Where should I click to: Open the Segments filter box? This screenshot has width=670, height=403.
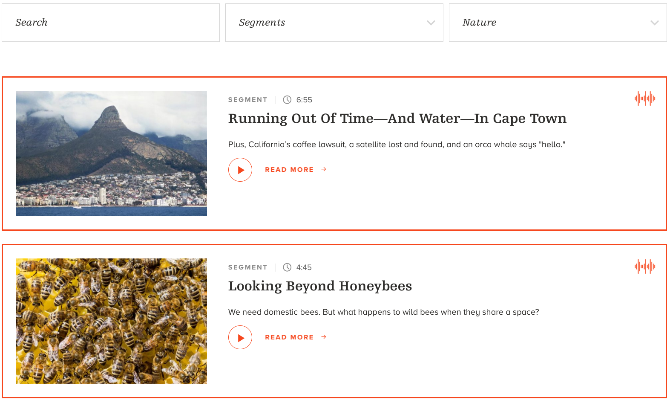tap(334, 23)
